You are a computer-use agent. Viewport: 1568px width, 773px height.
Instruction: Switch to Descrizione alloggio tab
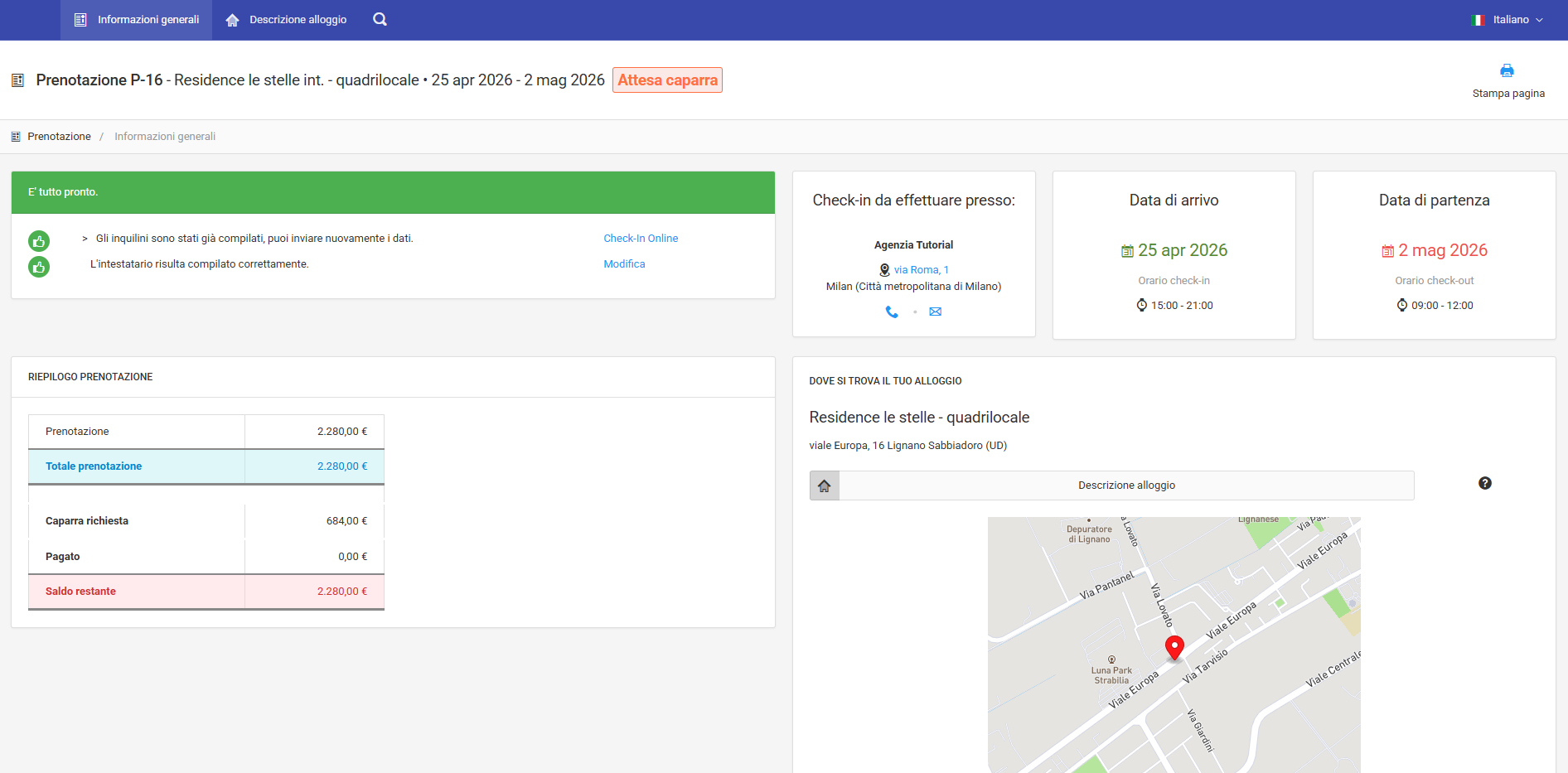pyautogui.click(x=287, y=20)
